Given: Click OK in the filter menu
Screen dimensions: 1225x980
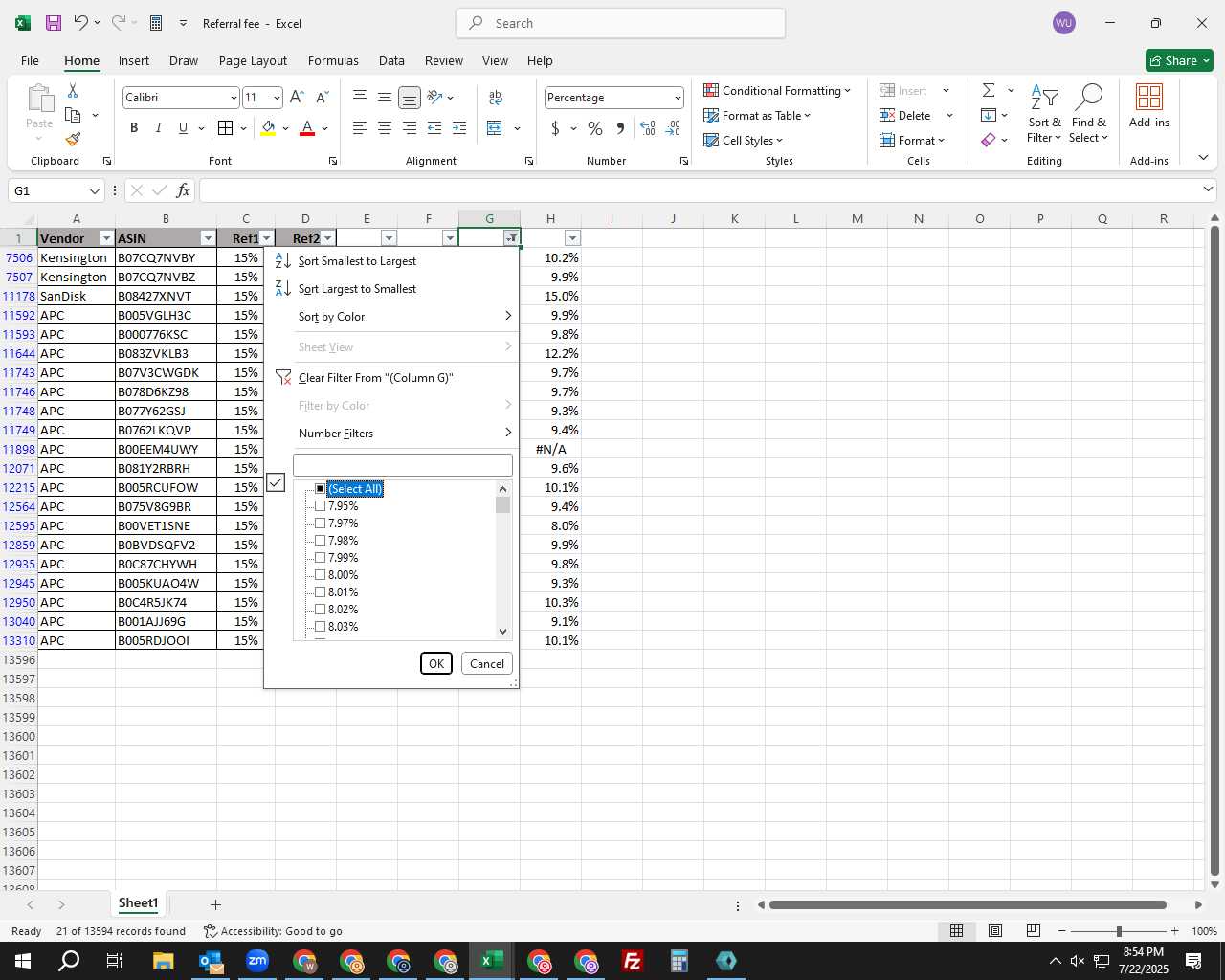Looking at the screenshot, I should 436,663.
